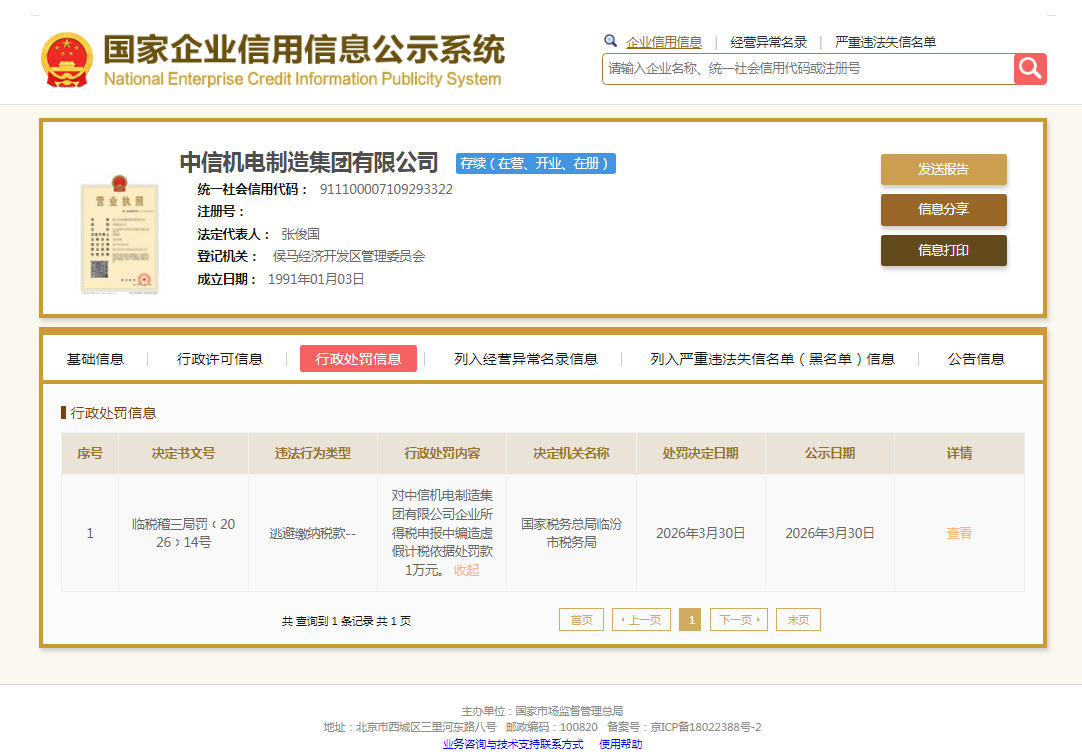Open the business license thumbnail image
The image size is (1082, 755).
[119, 235]
